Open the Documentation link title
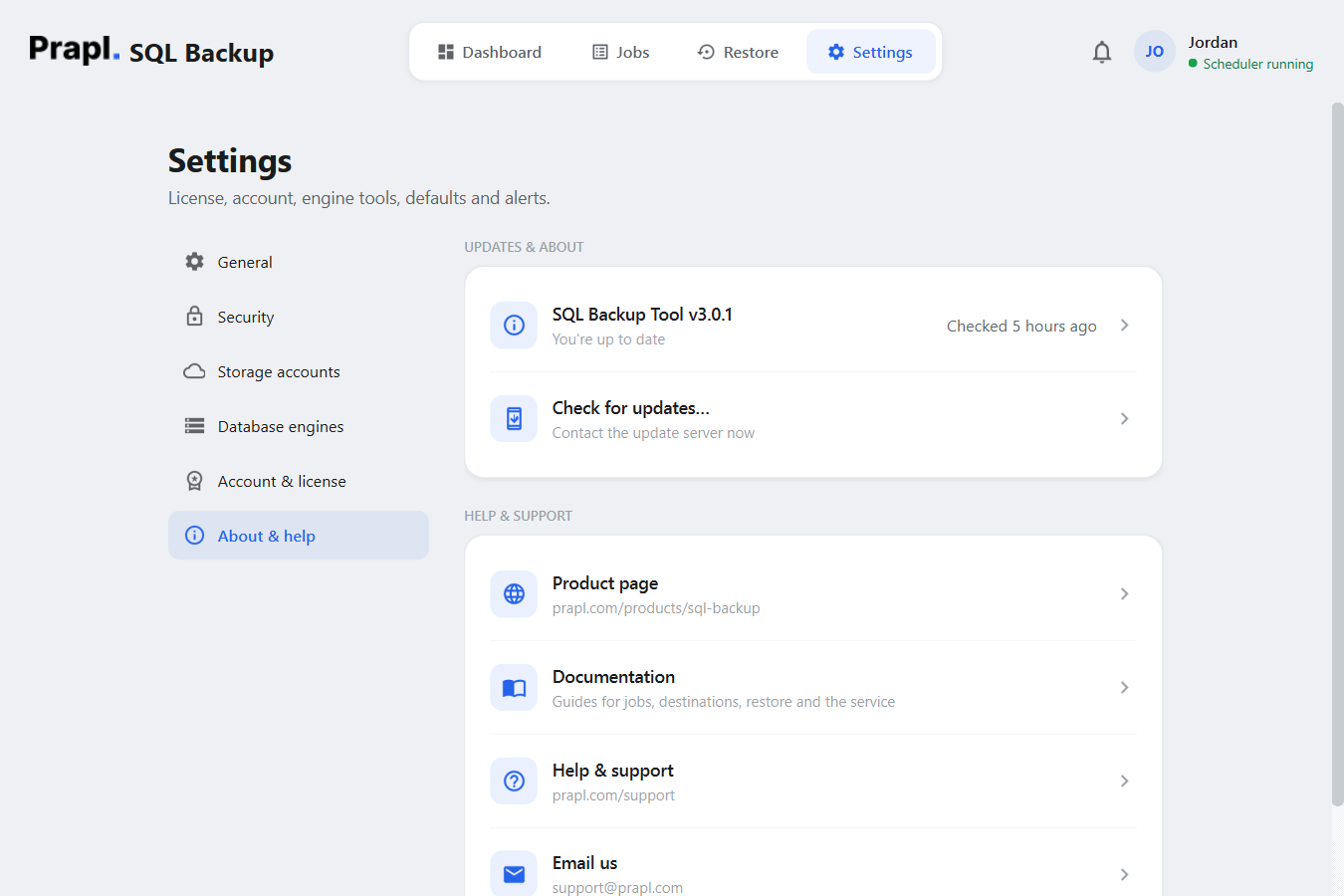The image size is (1344, 896). point(613,677)
